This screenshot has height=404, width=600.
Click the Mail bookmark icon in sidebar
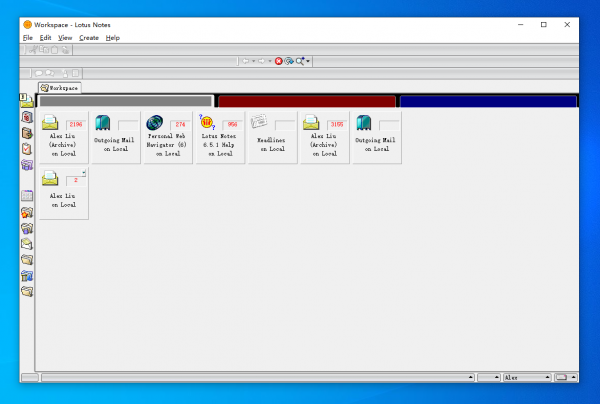[x=27, y=101]
